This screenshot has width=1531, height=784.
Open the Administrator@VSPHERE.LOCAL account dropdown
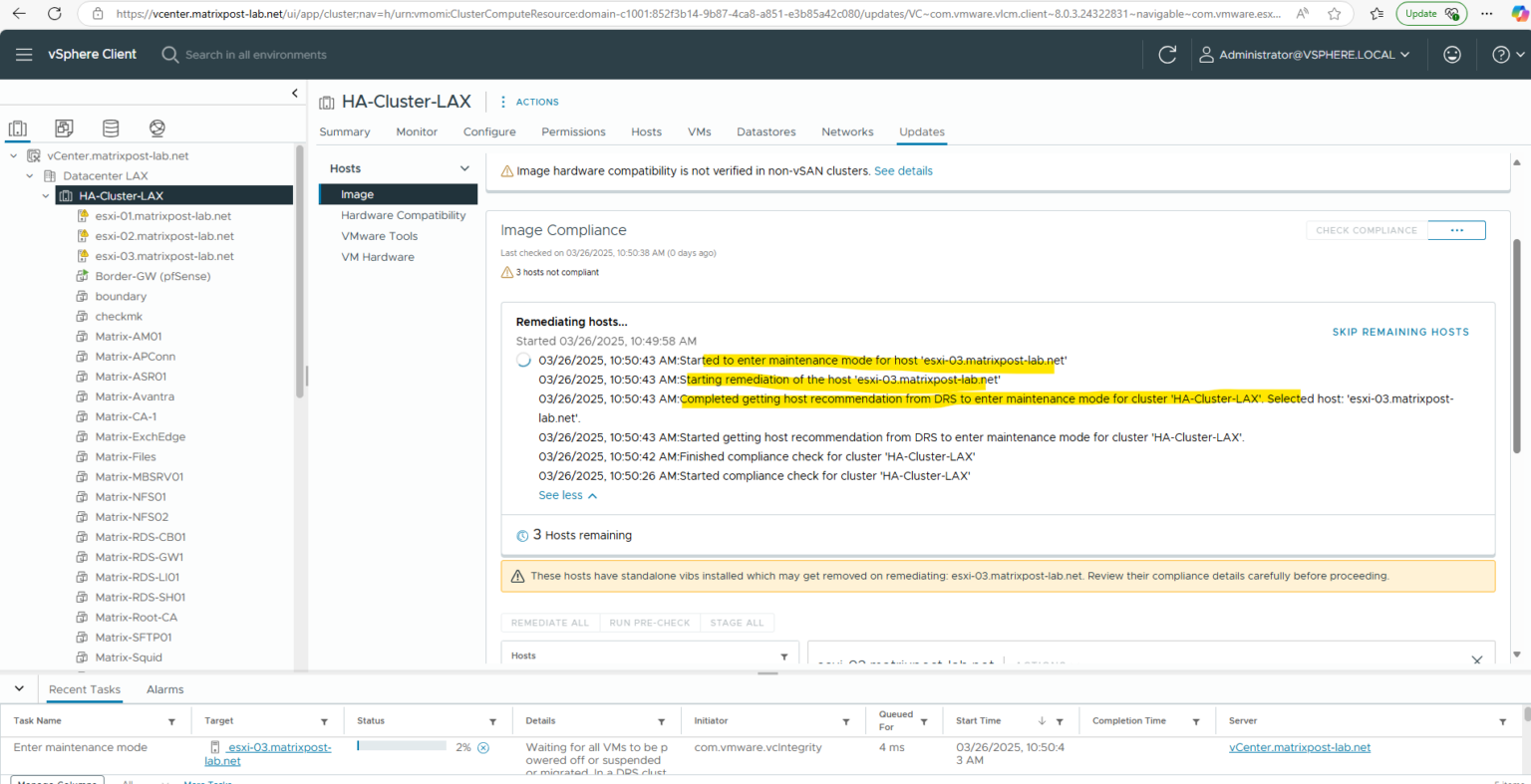point(1306,54)
